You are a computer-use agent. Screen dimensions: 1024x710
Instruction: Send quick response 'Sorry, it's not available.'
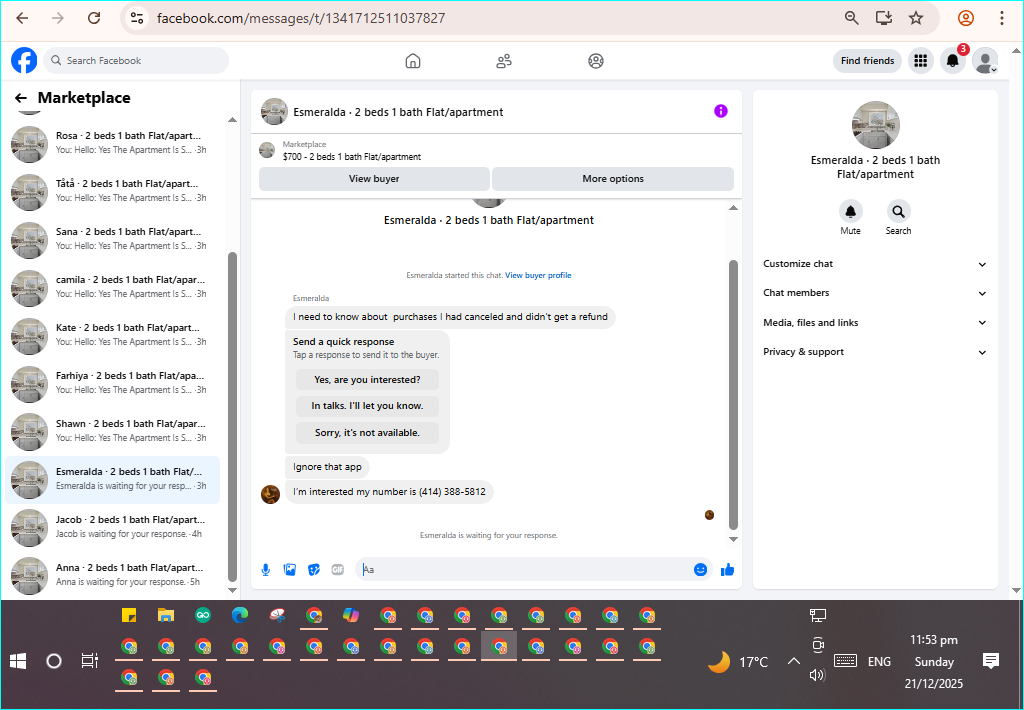tap(367, 432)
